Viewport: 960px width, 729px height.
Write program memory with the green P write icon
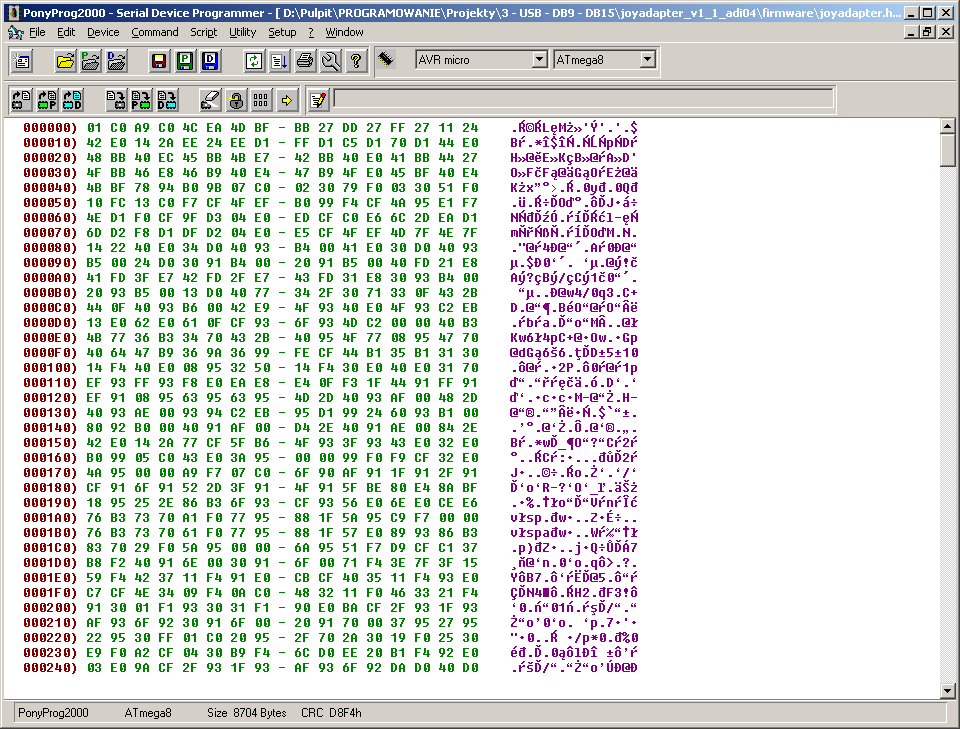point(141,100)
